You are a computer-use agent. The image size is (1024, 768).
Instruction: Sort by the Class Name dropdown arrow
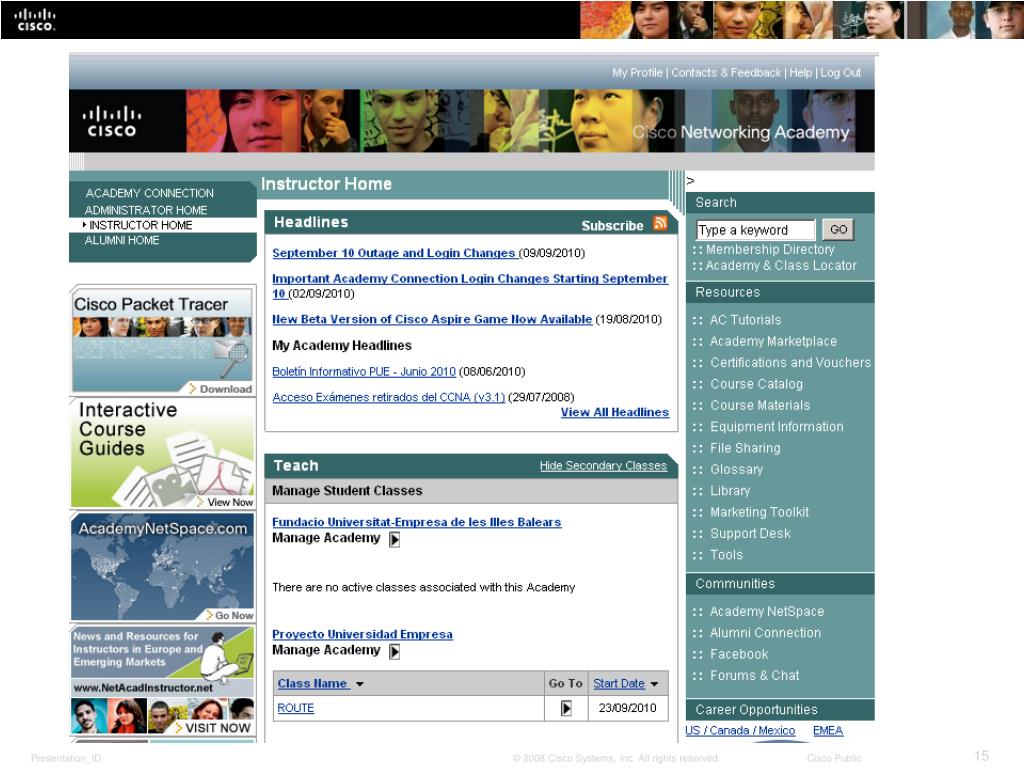(359, 684)
